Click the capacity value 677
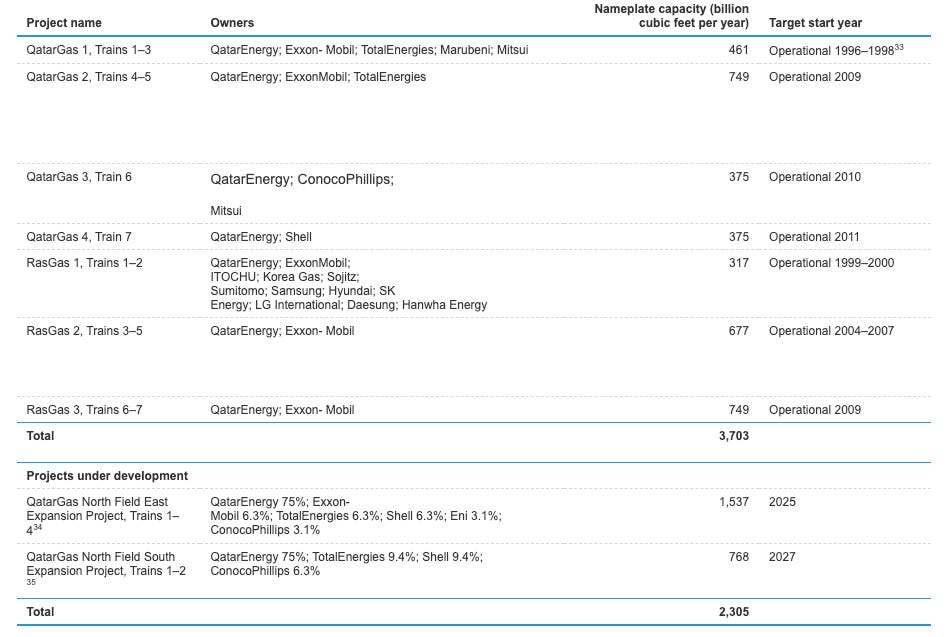Screen dimensions: 952x637 [738, 332]
